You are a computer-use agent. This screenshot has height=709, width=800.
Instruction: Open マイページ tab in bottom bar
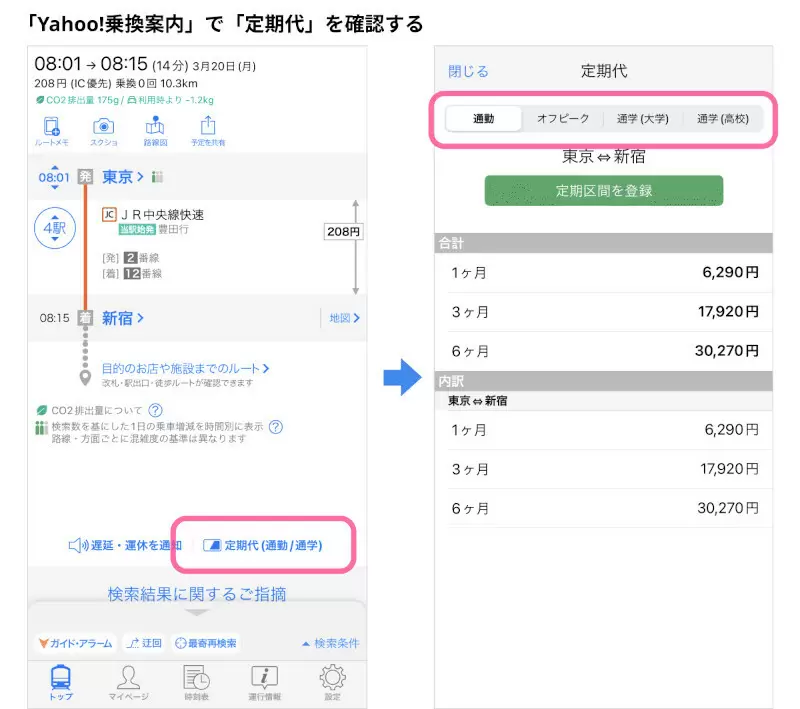[x=129, y=682]
